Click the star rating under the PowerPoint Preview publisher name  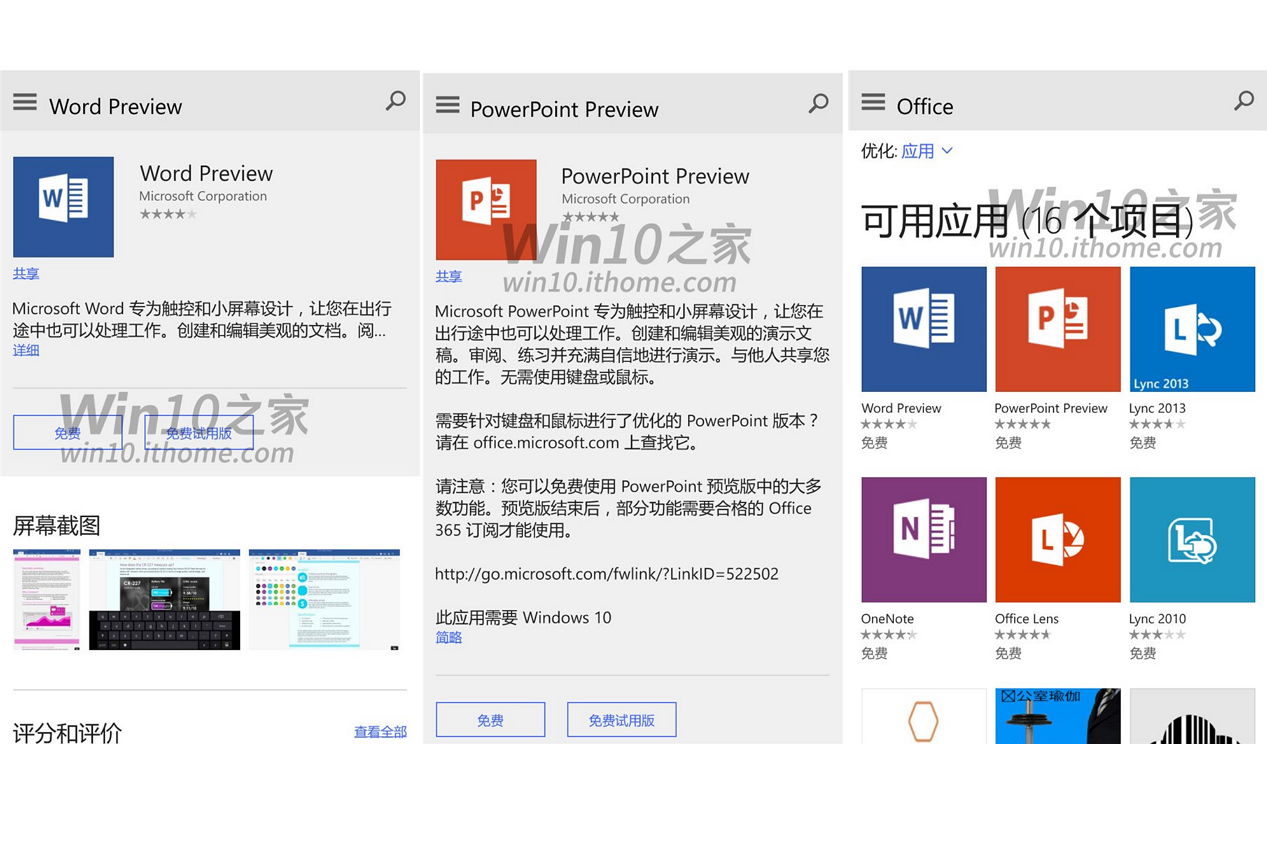(x=590, y=217)
